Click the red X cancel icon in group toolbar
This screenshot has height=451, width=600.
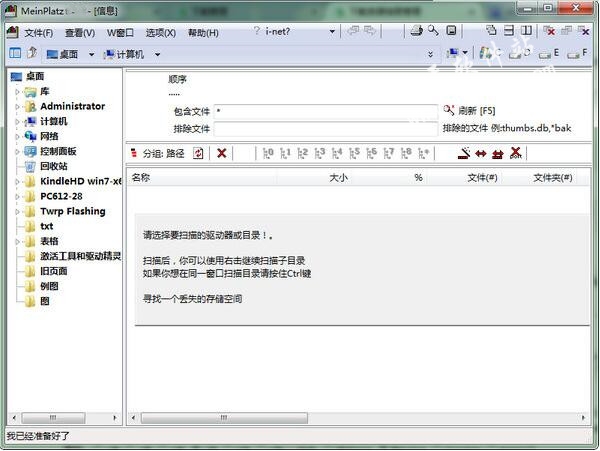click(222, 153)
